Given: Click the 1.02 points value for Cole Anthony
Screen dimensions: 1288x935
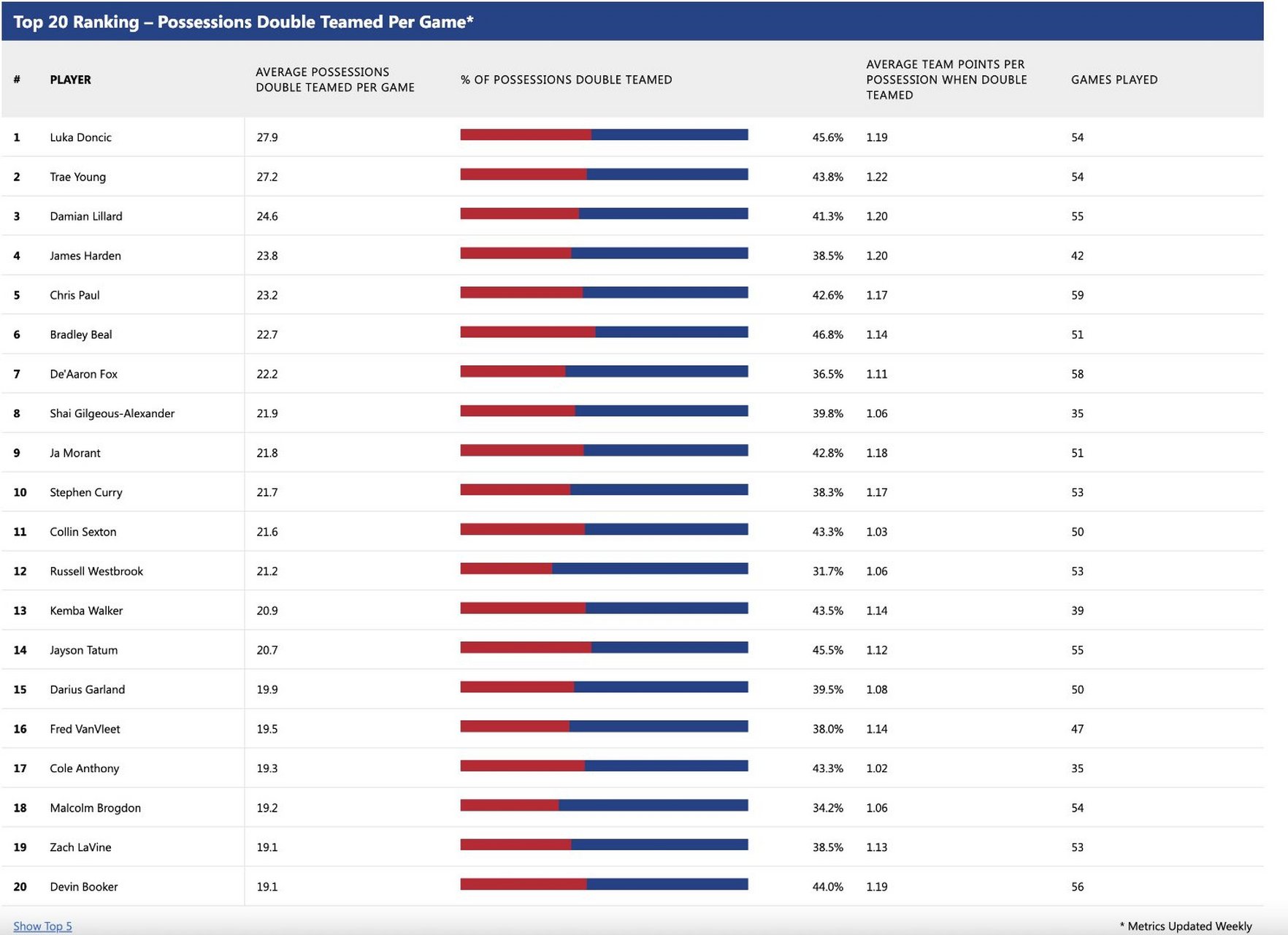Looking at the screenshot, I should coord(877,768).
